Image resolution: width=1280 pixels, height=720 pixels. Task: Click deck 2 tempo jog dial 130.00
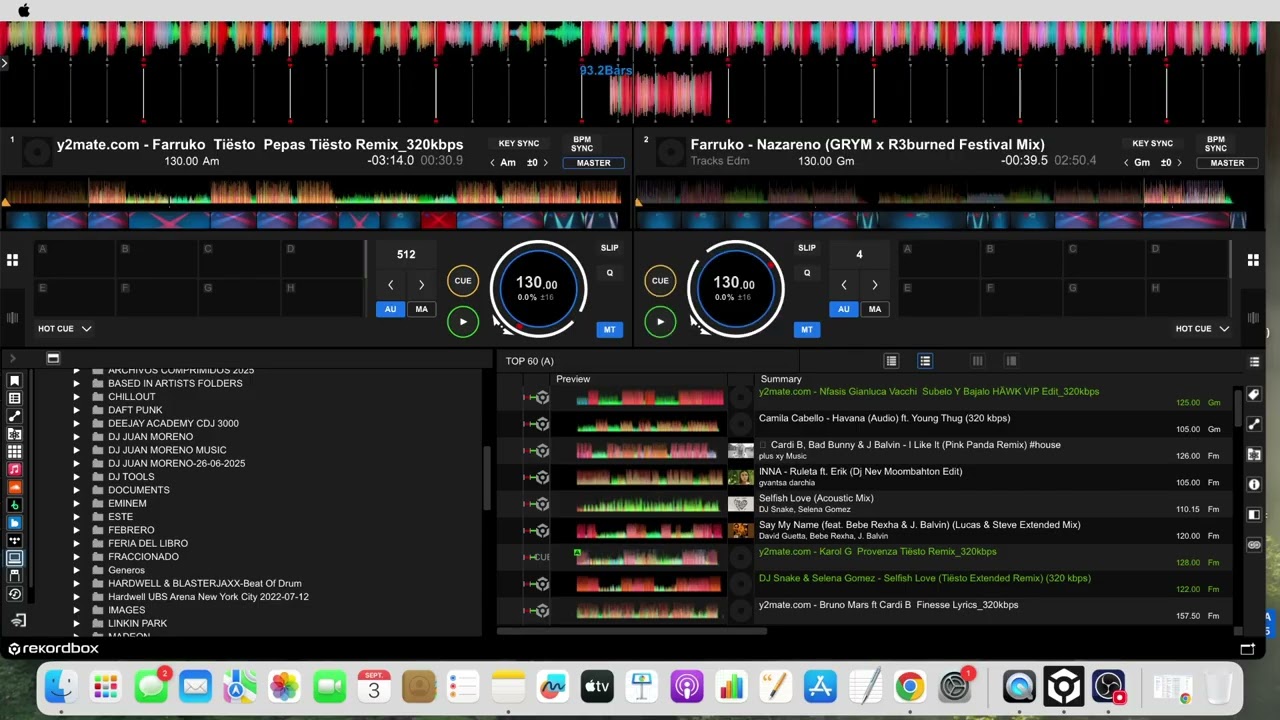[735, 288]
